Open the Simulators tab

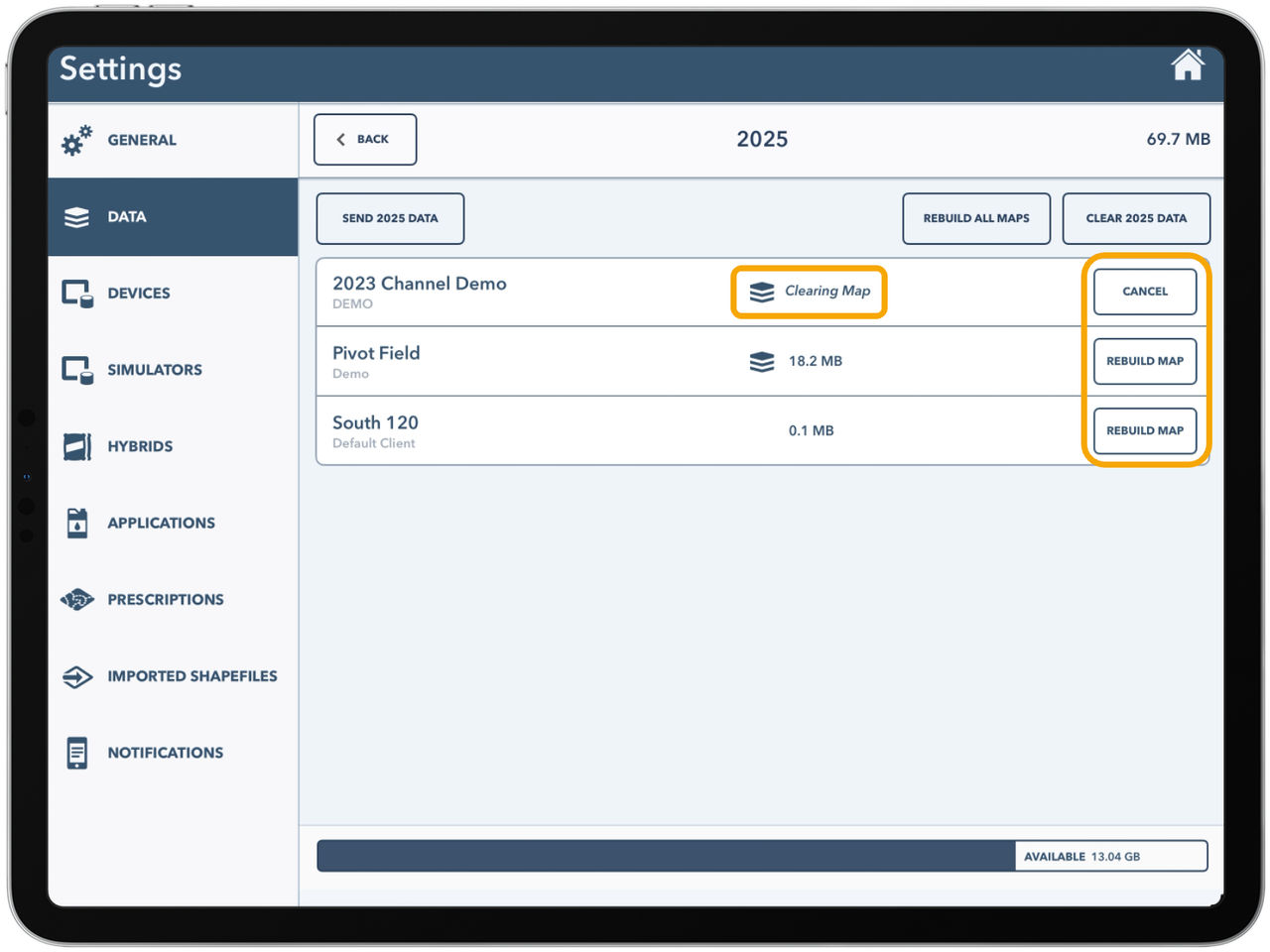(x=173, y=370)
